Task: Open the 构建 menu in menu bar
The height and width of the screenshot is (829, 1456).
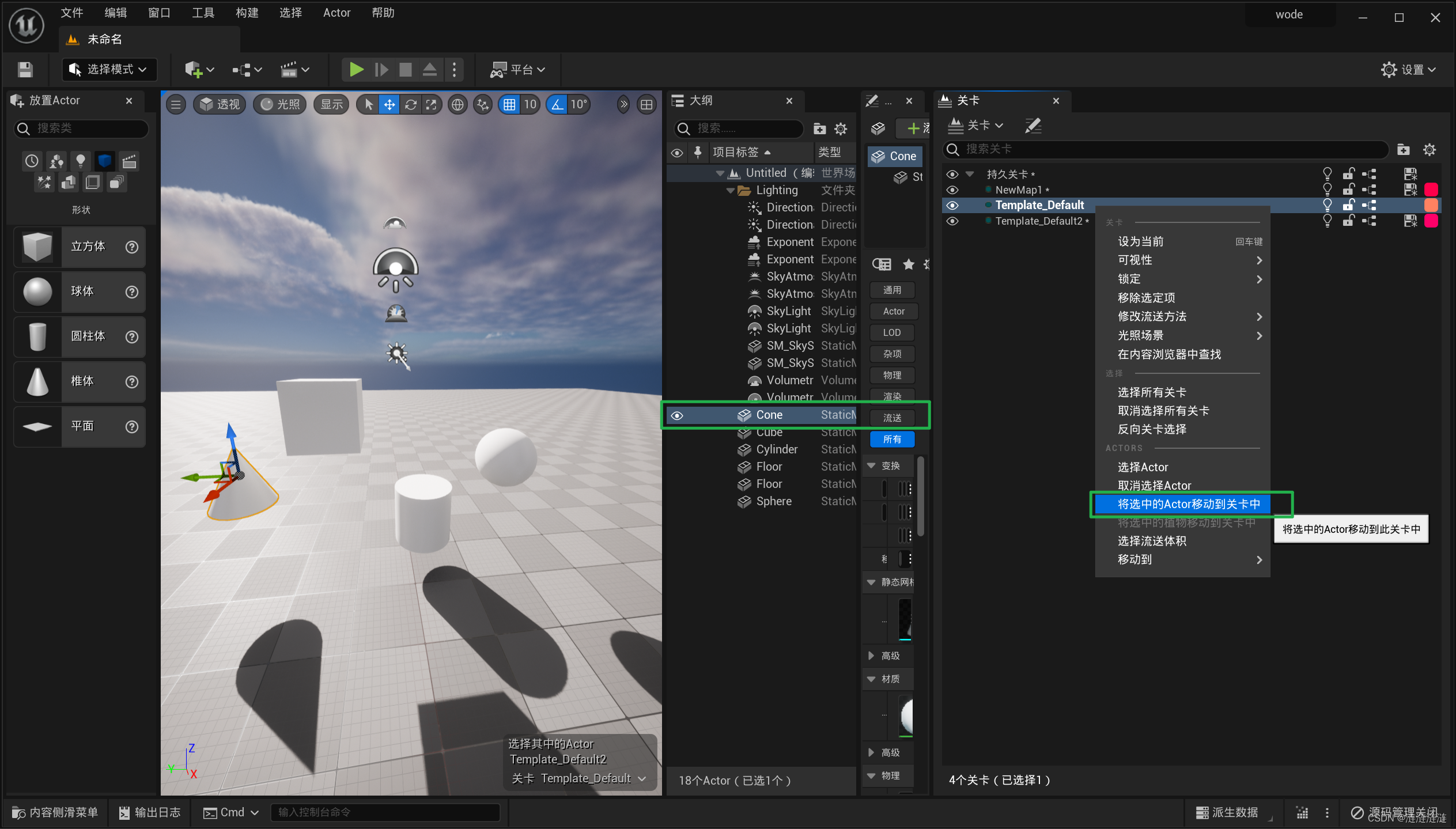Action: [247, 13]
